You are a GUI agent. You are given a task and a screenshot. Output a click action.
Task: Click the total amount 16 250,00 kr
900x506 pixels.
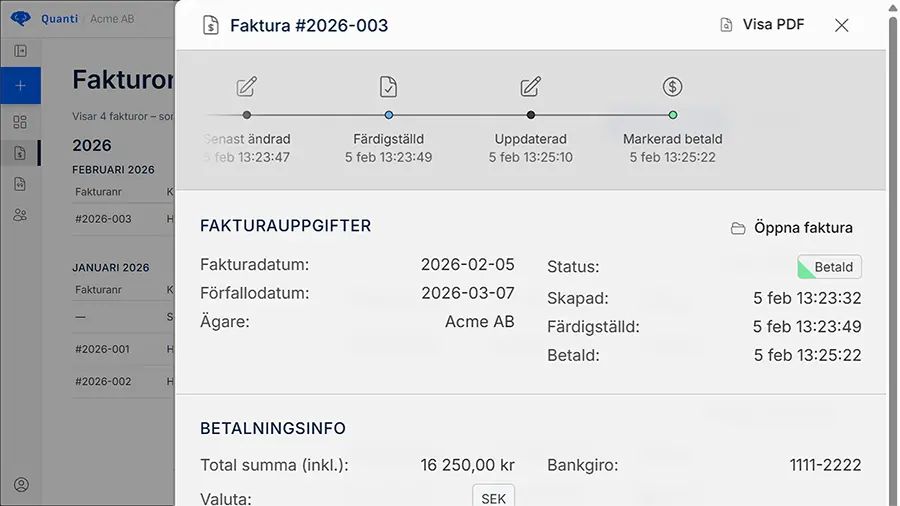tap(467, 465)
